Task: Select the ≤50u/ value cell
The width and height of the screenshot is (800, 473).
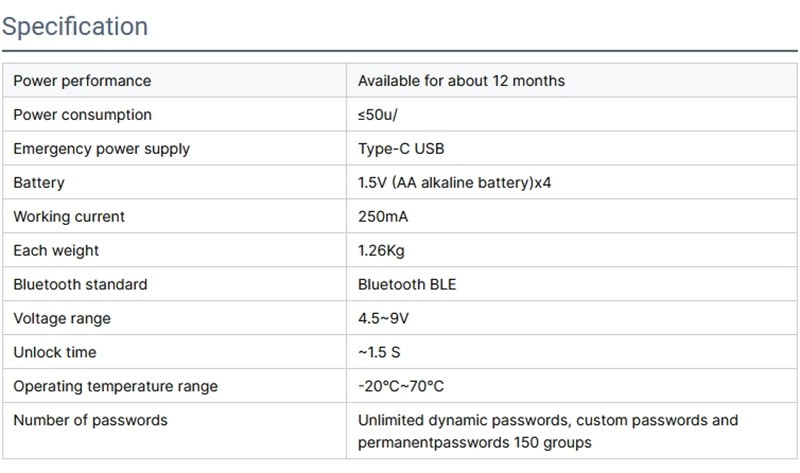Action: [378, 115]
